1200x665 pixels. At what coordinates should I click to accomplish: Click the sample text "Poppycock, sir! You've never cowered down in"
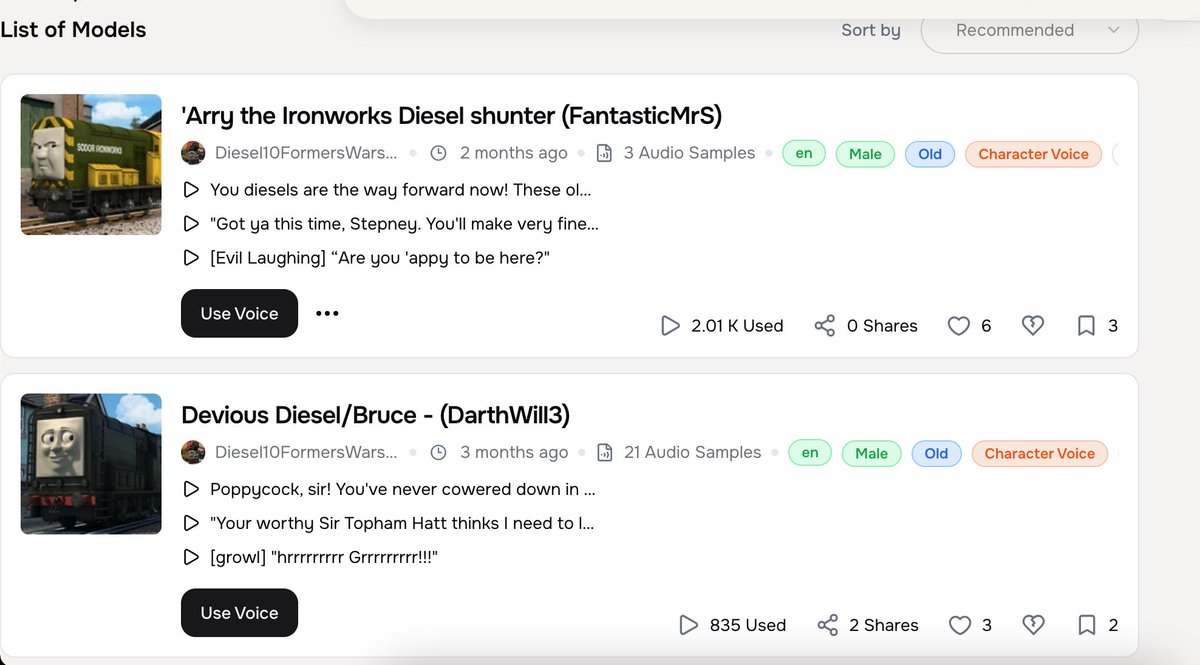(403, 490)
